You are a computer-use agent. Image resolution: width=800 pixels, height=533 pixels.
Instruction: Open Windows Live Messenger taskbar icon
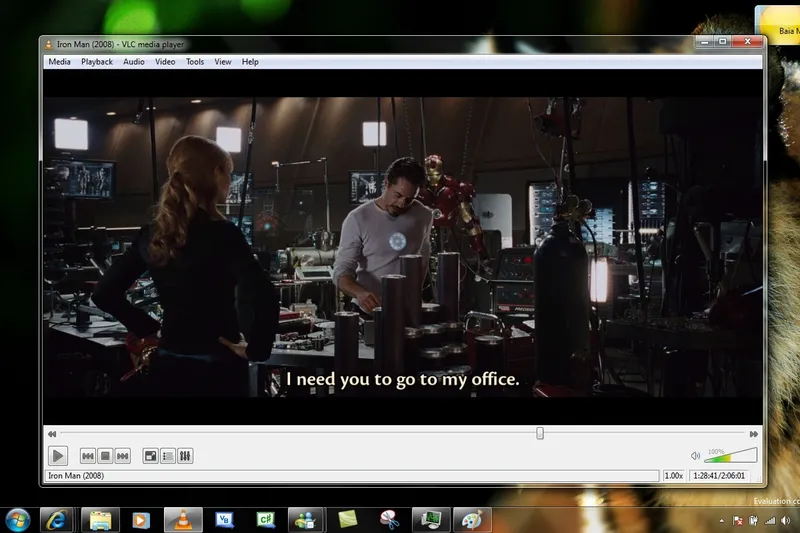[x=305, y=520]
